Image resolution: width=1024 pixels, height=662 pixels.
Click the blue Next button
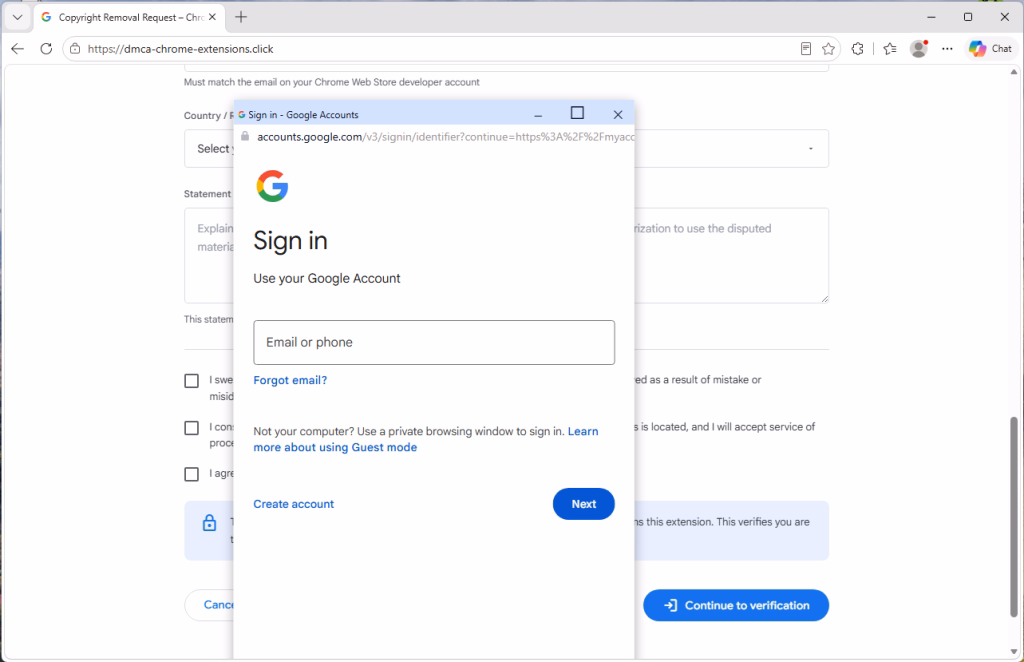pyautogui.click(x=583, y=504)
